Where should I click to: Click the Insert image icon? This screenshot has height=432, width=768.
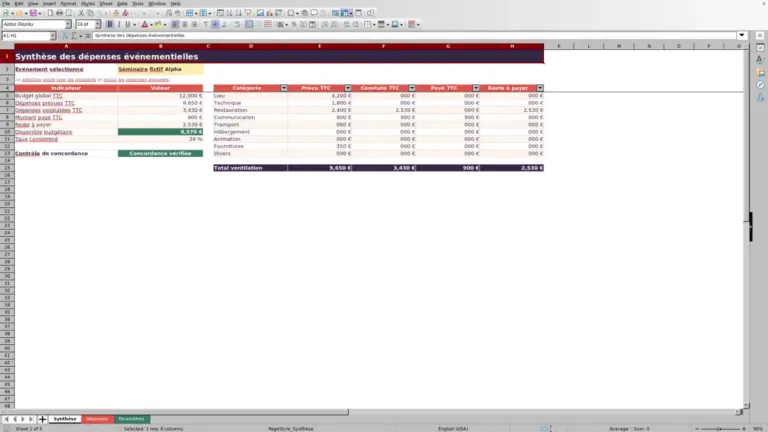(x=260, y=13)
